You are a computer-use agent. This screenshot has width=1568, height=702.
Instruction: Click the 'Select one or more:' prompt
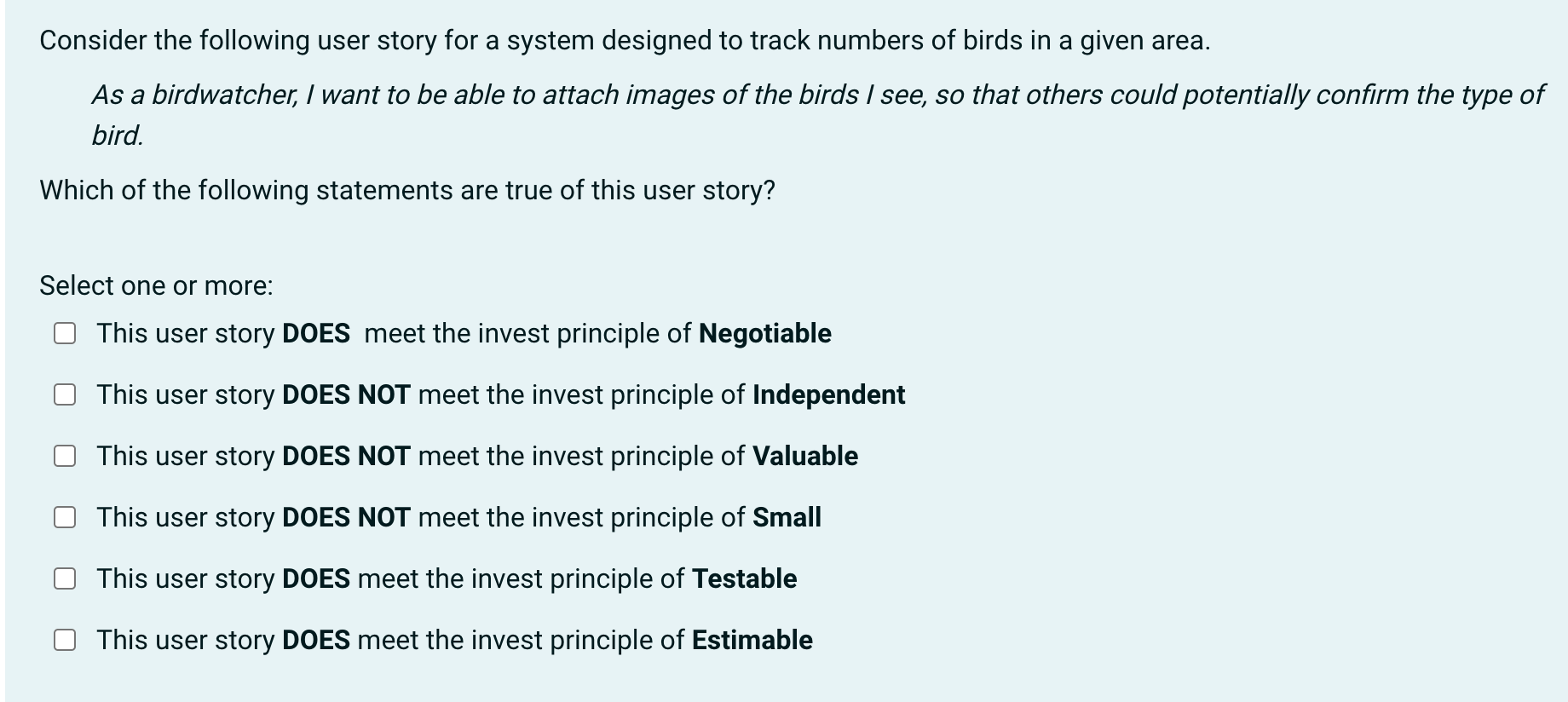pyautogui.click(x=156, y=285)
